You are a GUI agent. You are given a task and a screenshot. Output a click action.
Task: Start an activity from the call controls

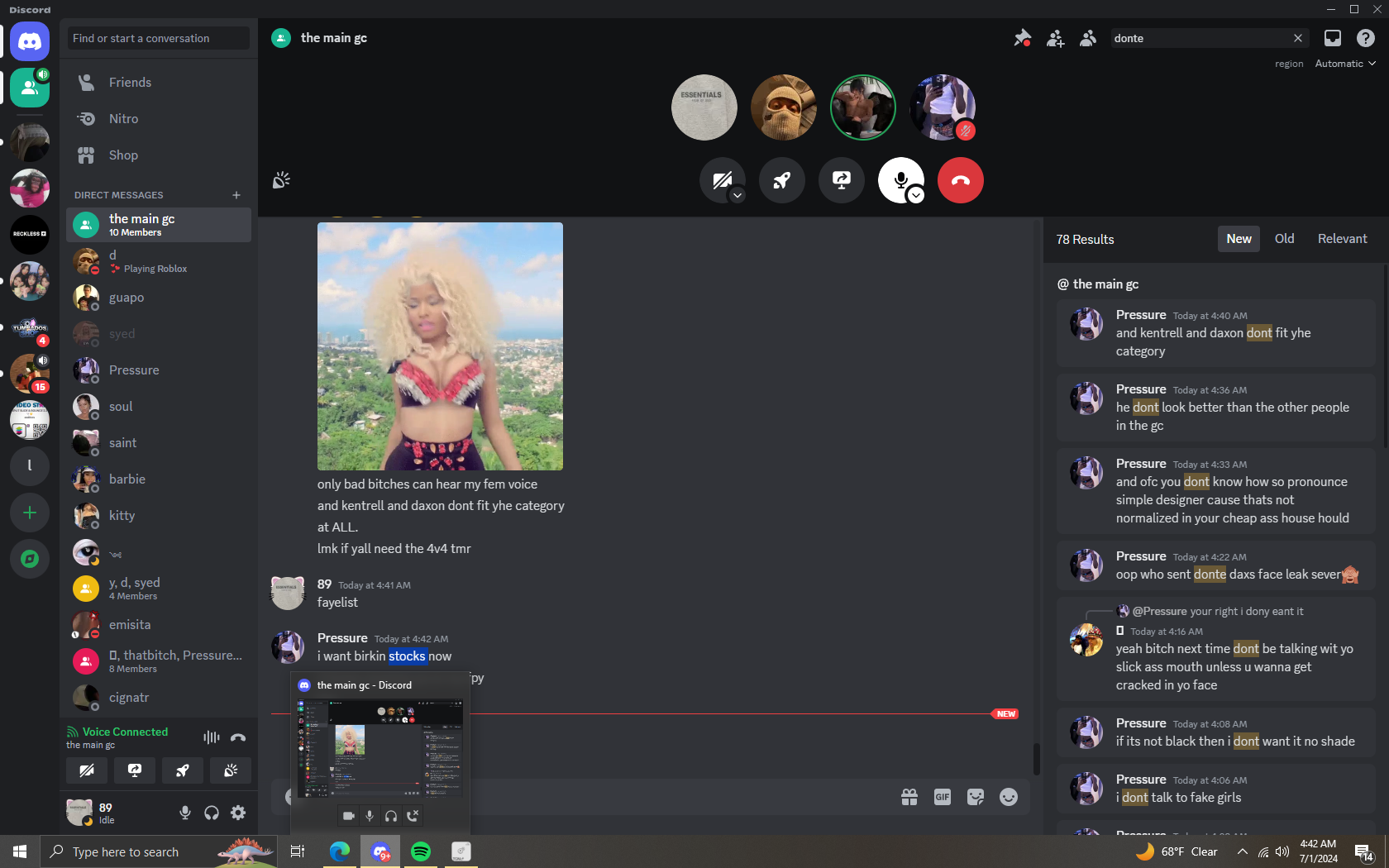click(x=782, y=180)
